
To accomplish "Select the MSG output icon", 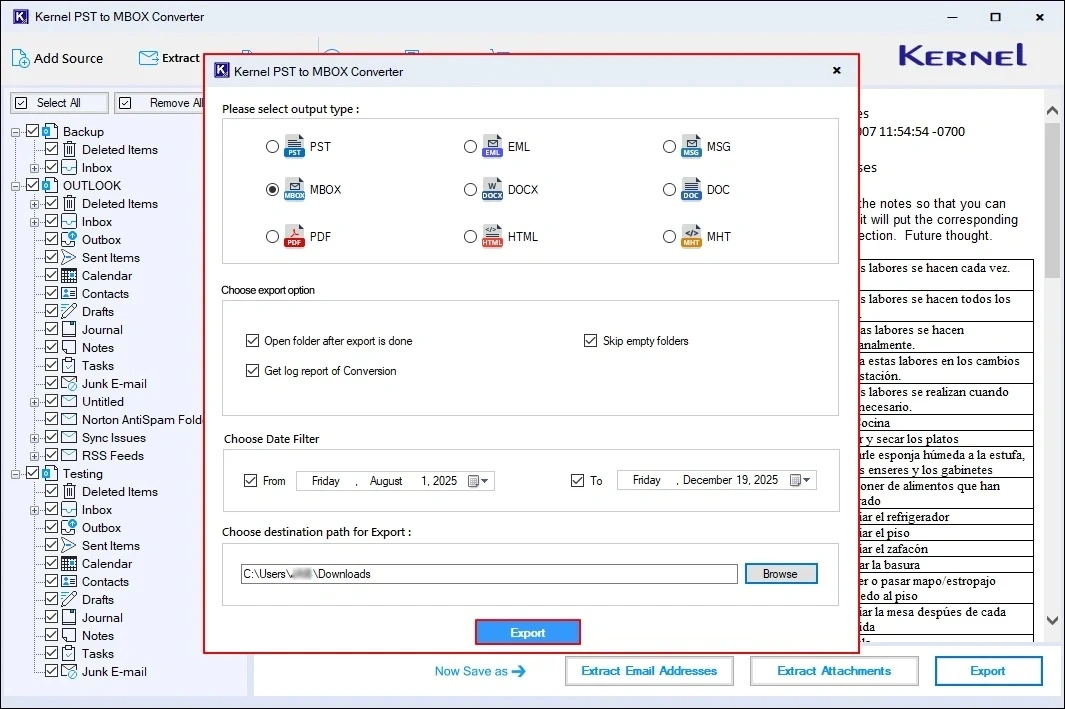I will pos(690,146).
